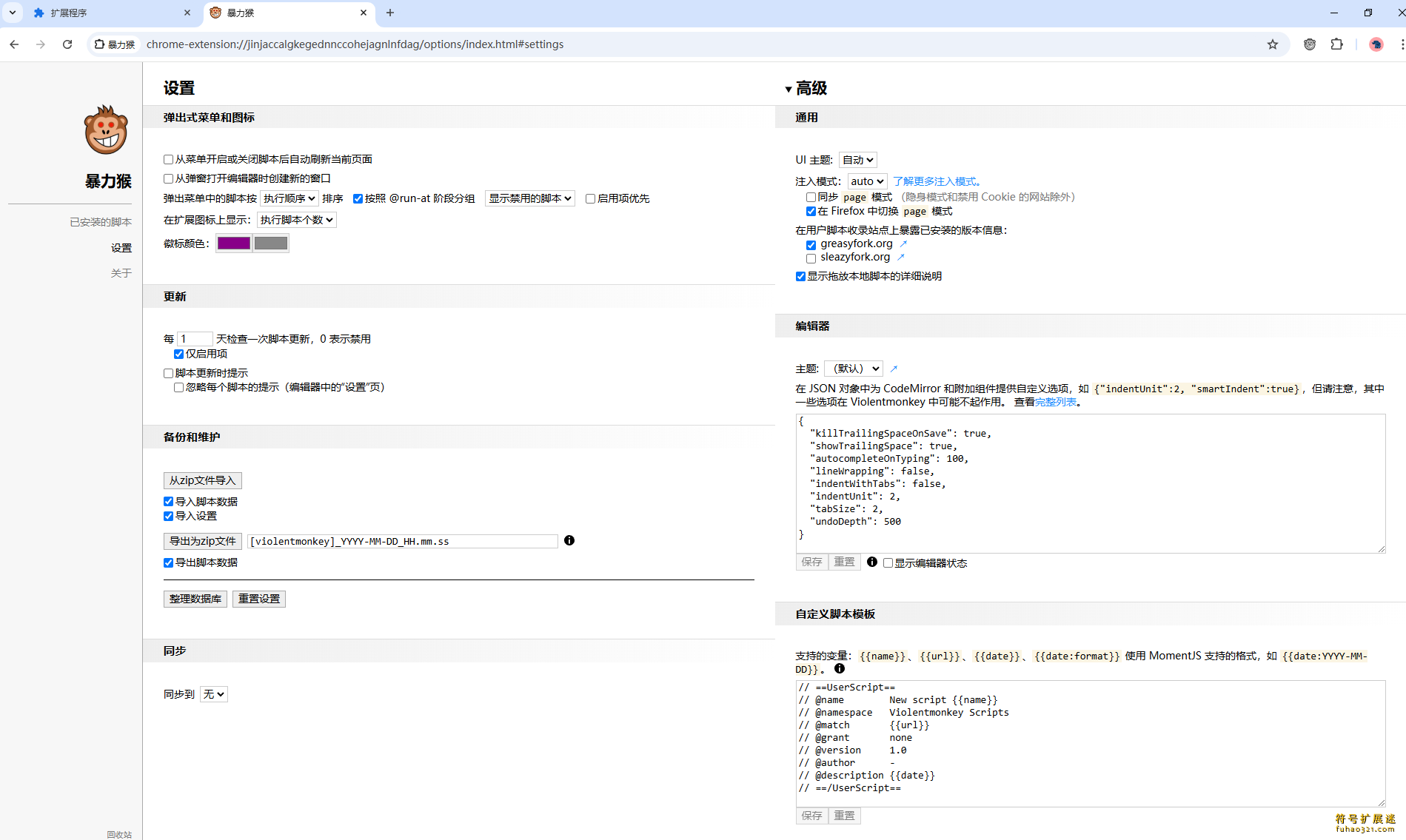Toggle 导入脚本数据 checkbox
The height and width of the screenshot is (840, 1406).
[x=168, y=502]
